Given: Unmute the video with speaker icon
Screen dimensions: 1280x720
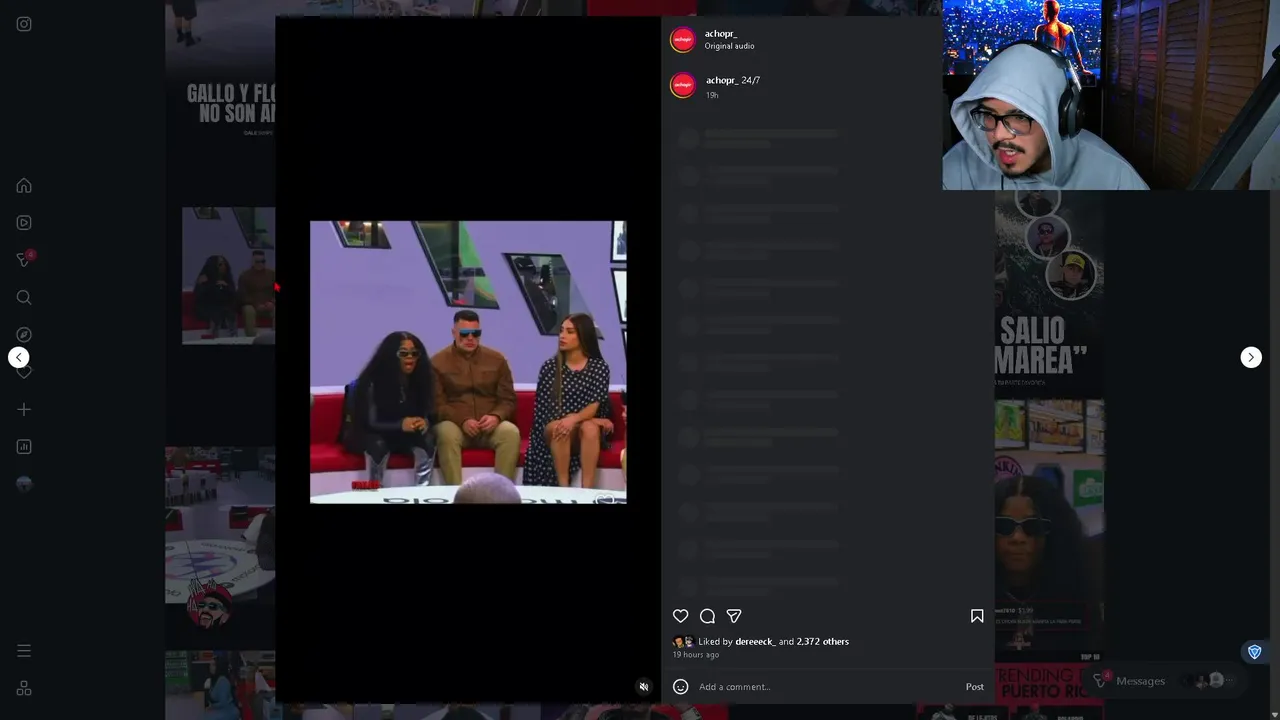Looking at the screenshot, I should (644, 687).
